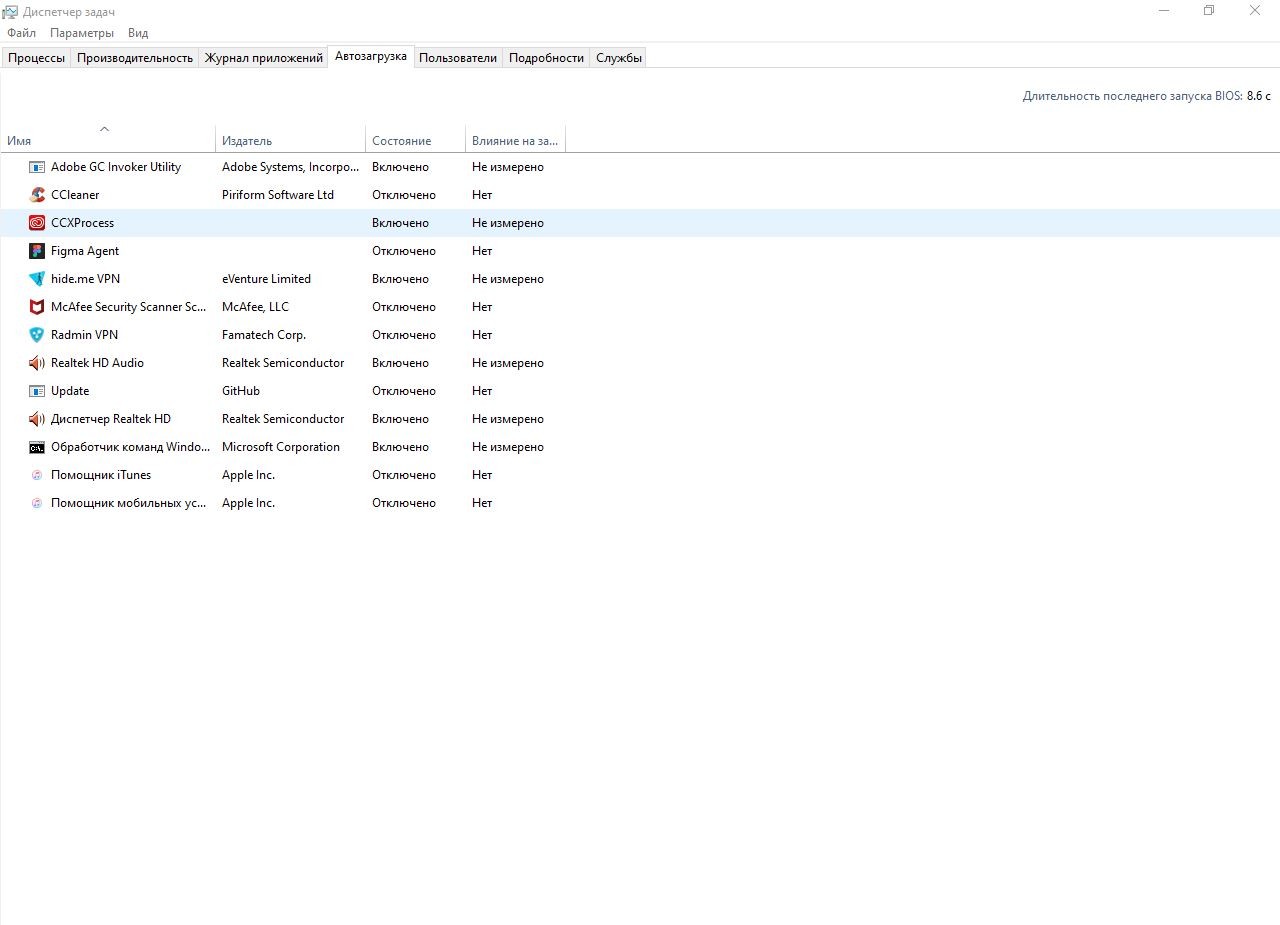This screenshot has height=925, width=1280.
Task: Select the hide.me VPN name text
Action: (85, 279)
